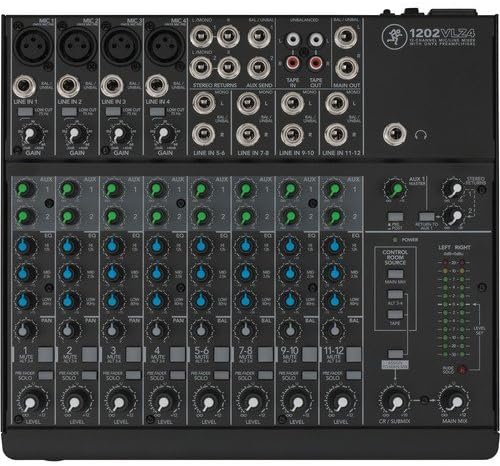The width and height of the screenshot is (500, 466).
Task: Click the Aux Send 1 jack
Action: pos(259,37)
